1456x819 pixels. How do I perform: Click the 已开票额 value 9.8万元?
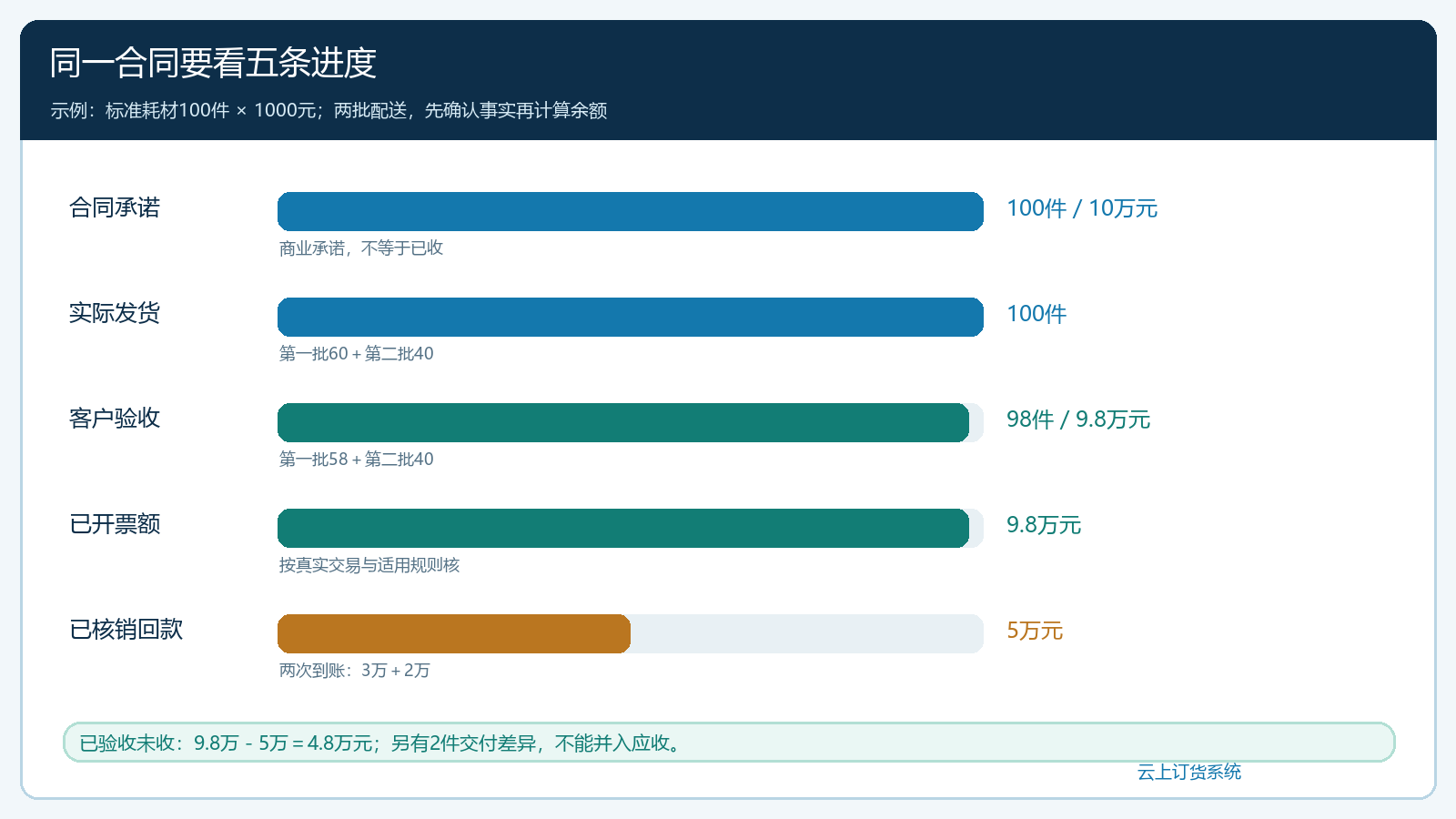click(x=1044, y=525)
